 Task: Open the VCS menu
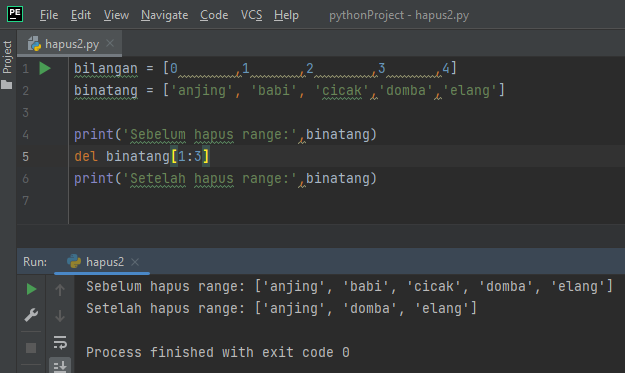[x=252, y=15]
